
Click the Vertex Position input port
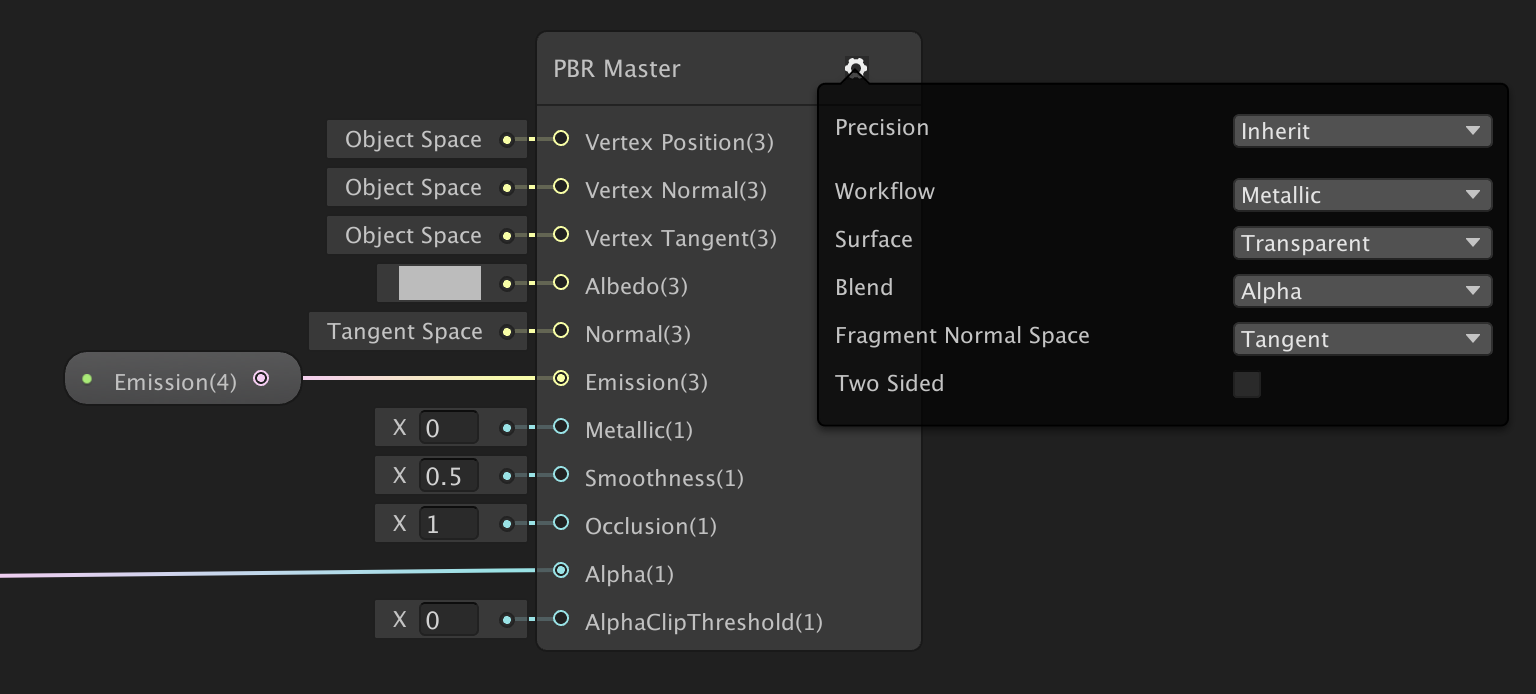(561, 139)
